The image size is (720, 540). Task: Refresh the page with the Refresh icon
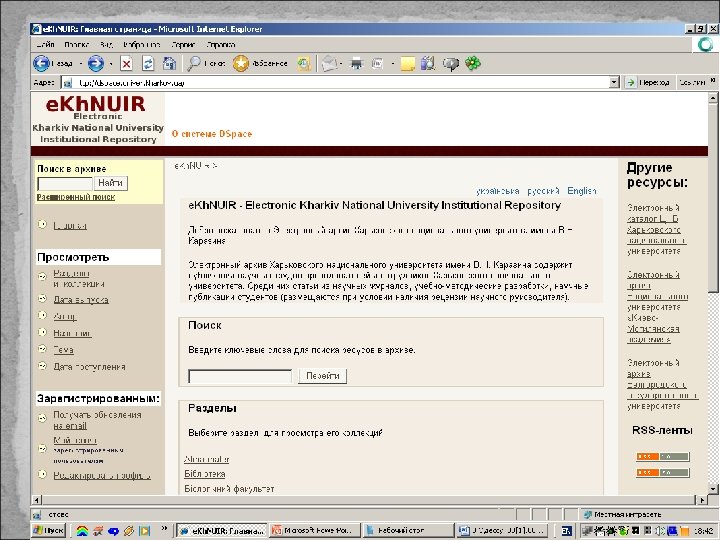(148, 63)
